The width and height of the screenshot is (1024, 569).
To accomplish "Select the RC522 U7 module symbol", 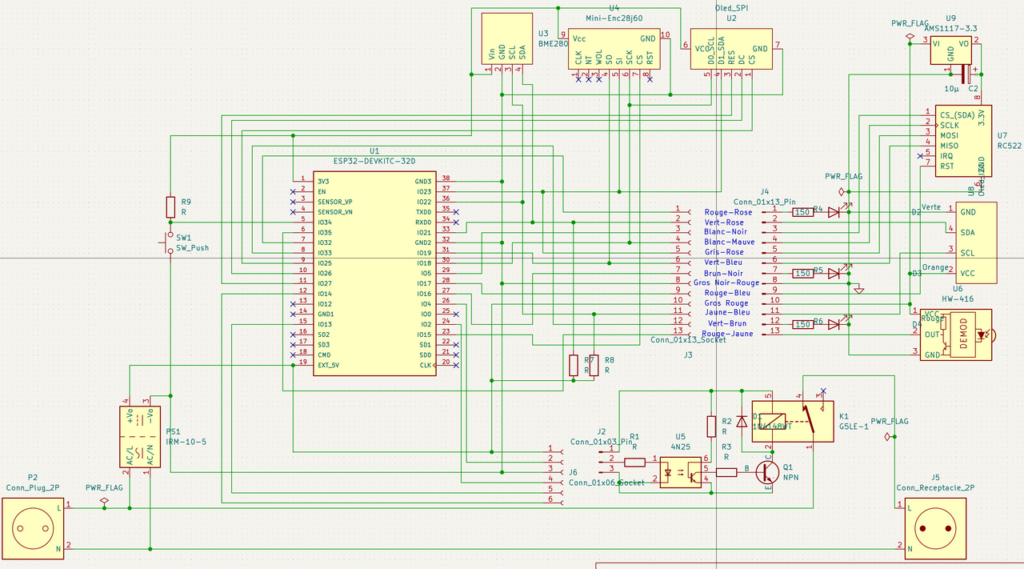I will click(x=963, y=140).
